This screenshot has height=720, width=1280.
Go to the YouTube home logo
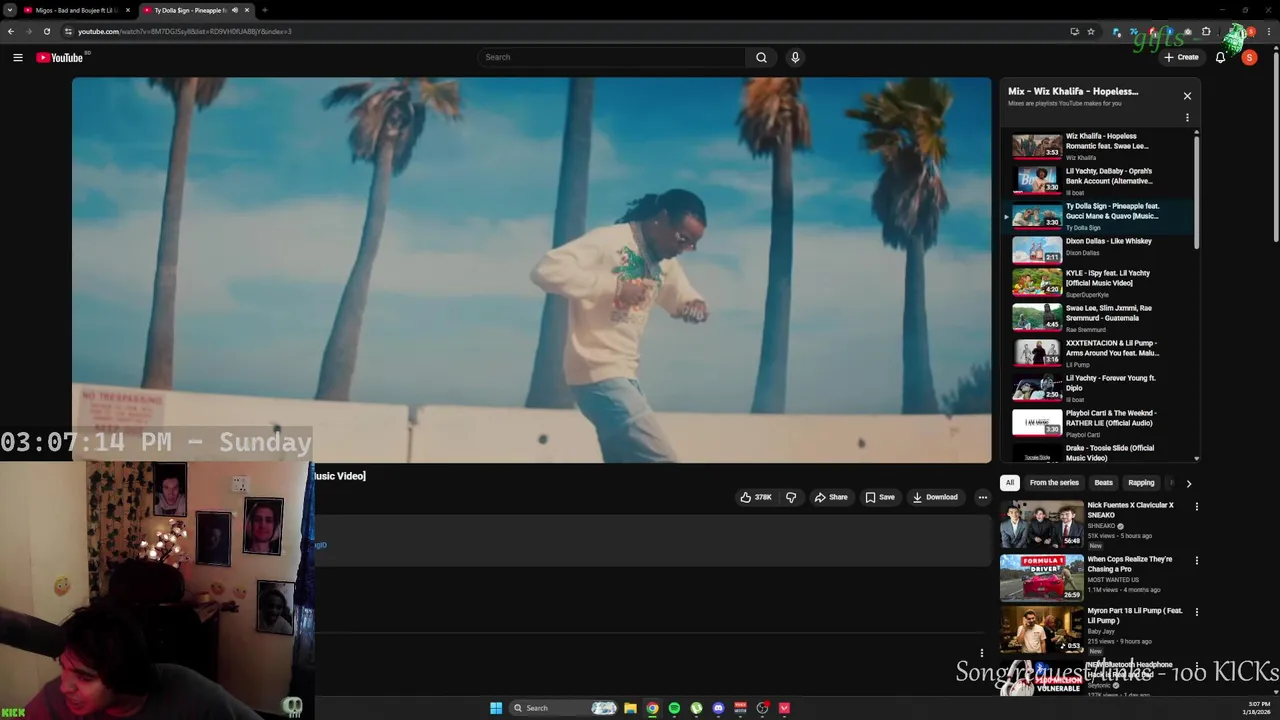[x=60, y=57]
